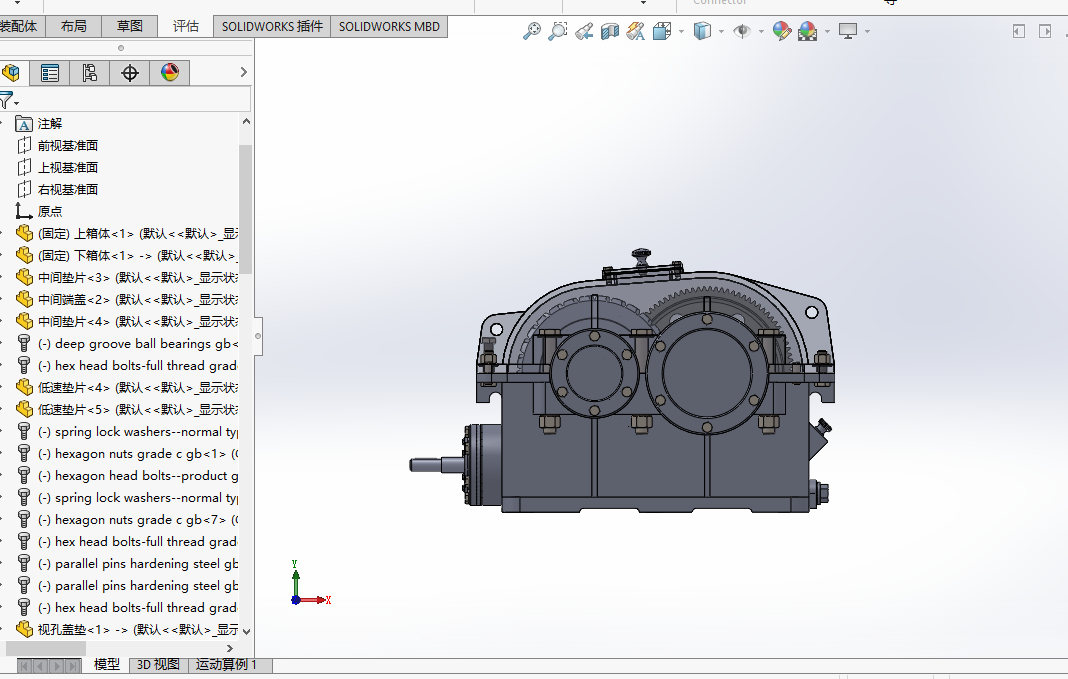Viewport: 1068px width, 679px height.
Task: Toggle the Section View tool
Action: pyautogui.click(x=610, y=31)
